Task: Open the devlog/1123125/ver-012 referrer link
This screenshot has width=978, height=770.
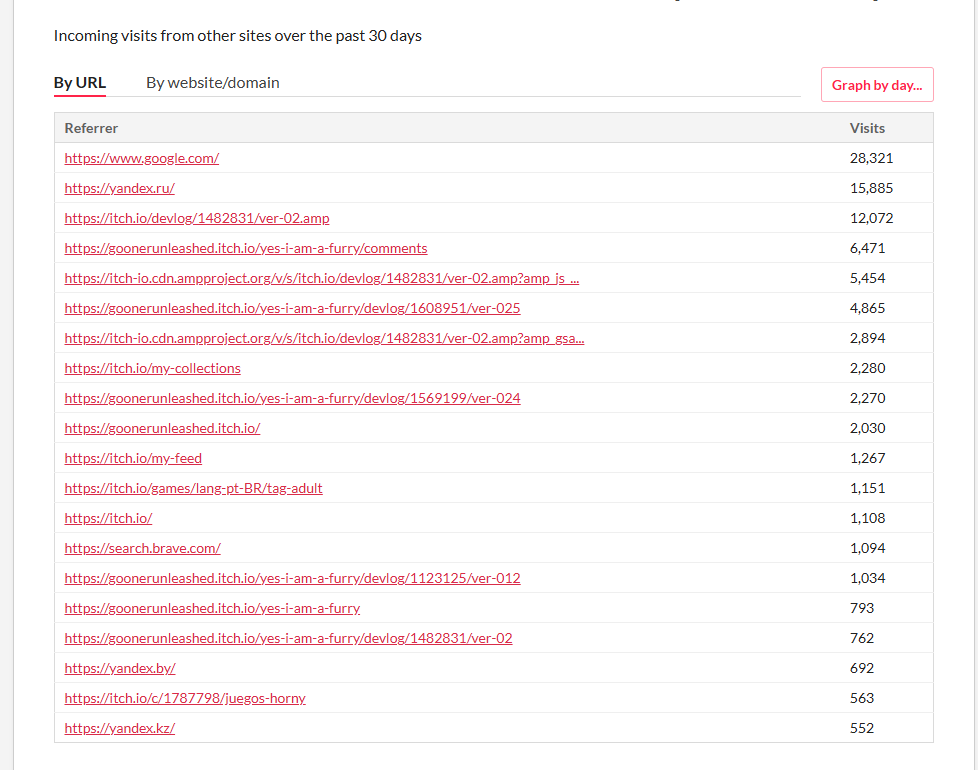Action: [x=293, y=578]
